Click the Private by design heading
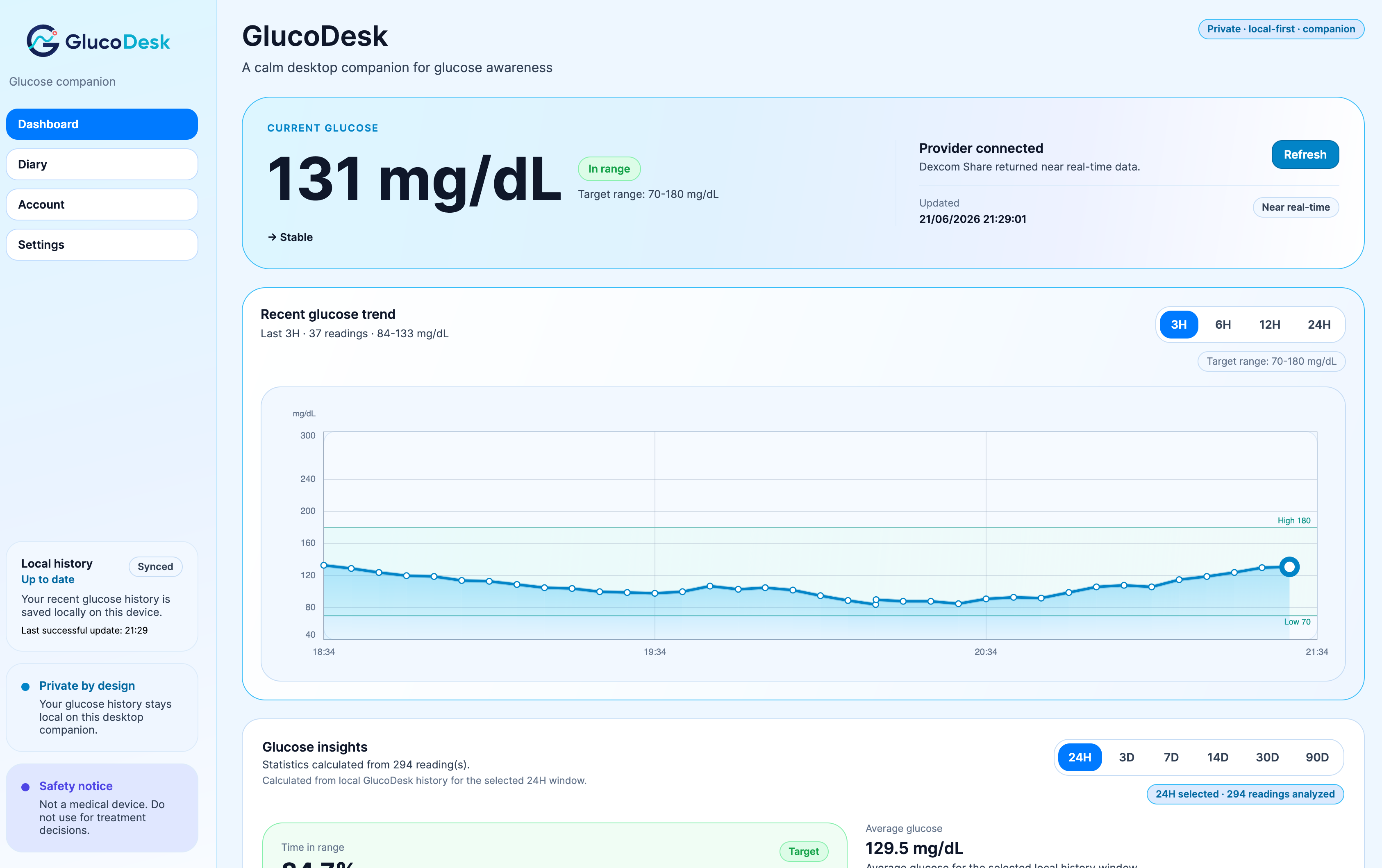 [x=87, y=686]
